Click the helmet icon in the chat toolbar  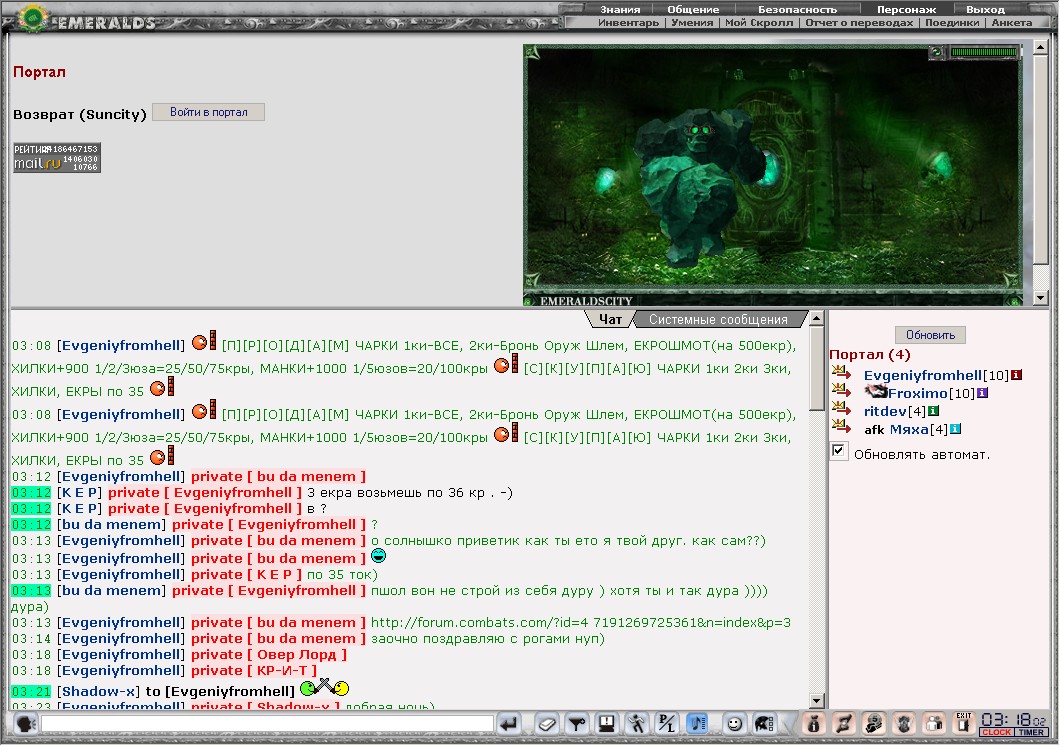(764, 724)
